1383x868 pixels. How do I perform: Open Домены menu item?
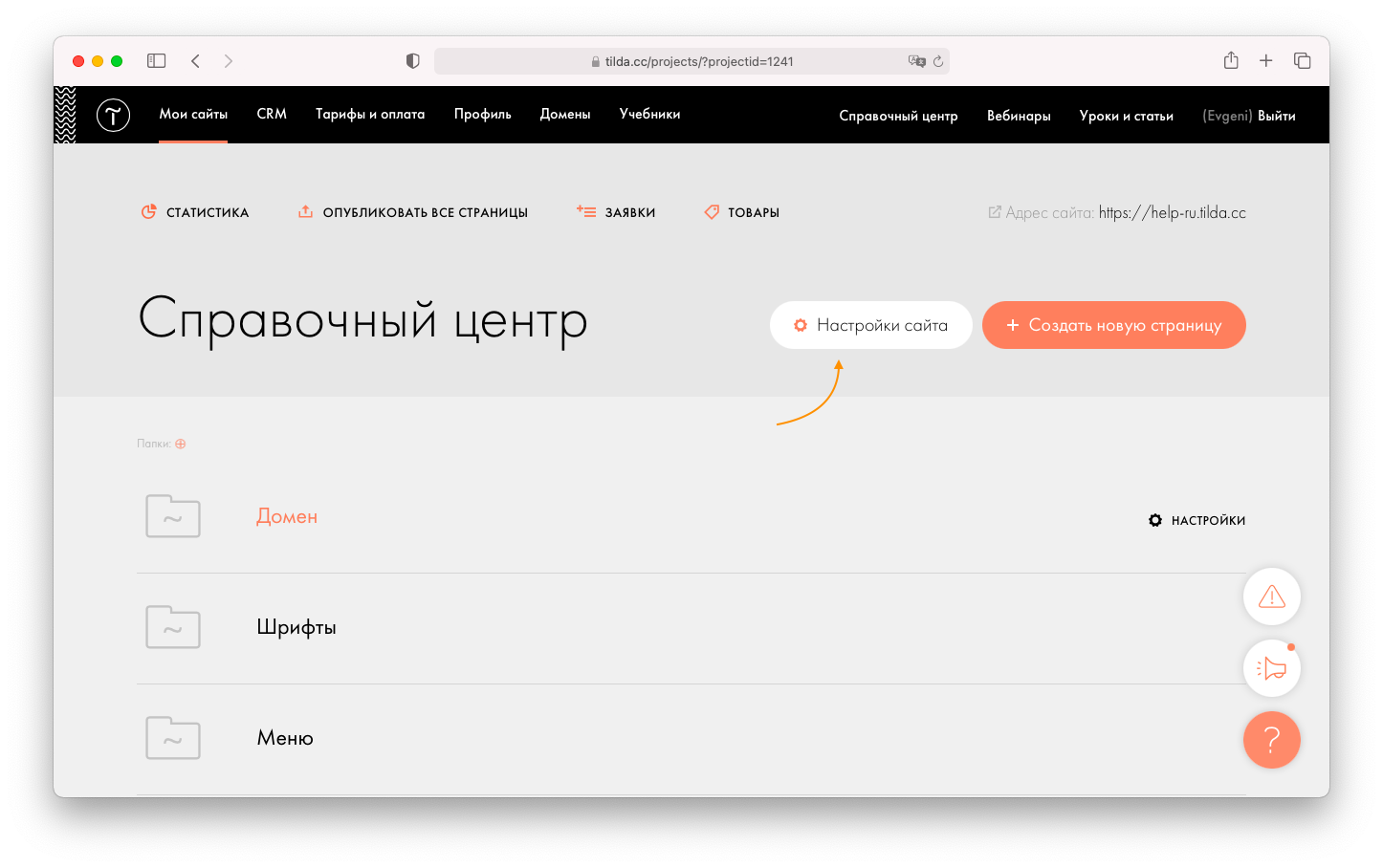pyautogui.click(x=565, y=114)
